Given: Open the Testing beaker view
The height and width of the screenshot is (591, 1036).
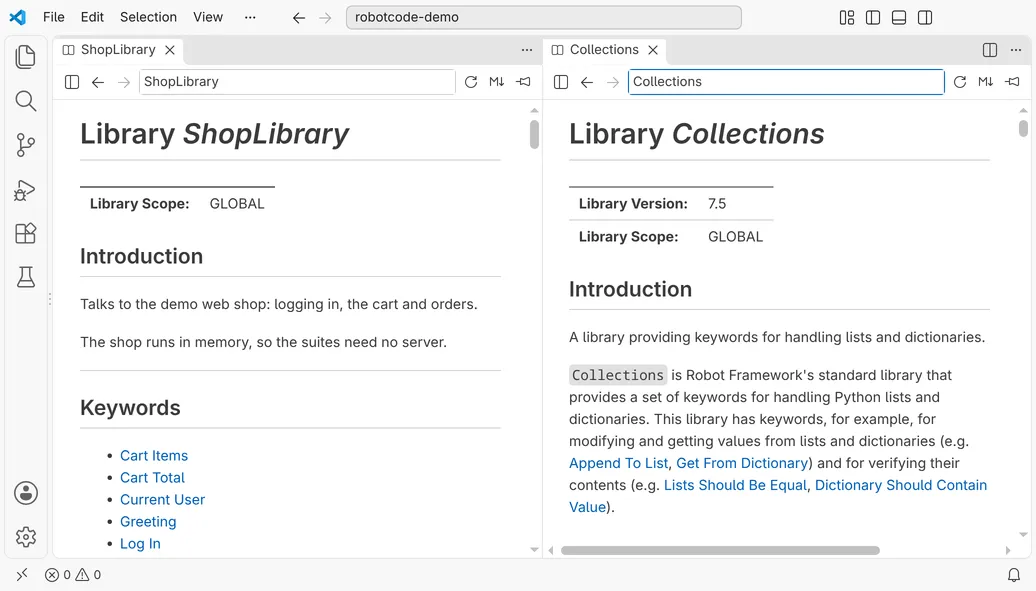Looking at the screenshot, I should coord(25,277).
